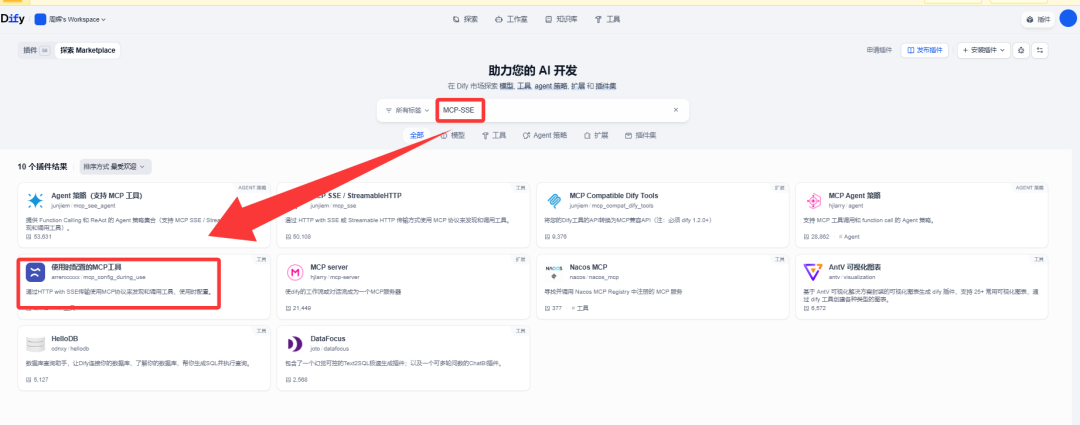
Task: Click the Dify logo
Action: click(12, 19)
